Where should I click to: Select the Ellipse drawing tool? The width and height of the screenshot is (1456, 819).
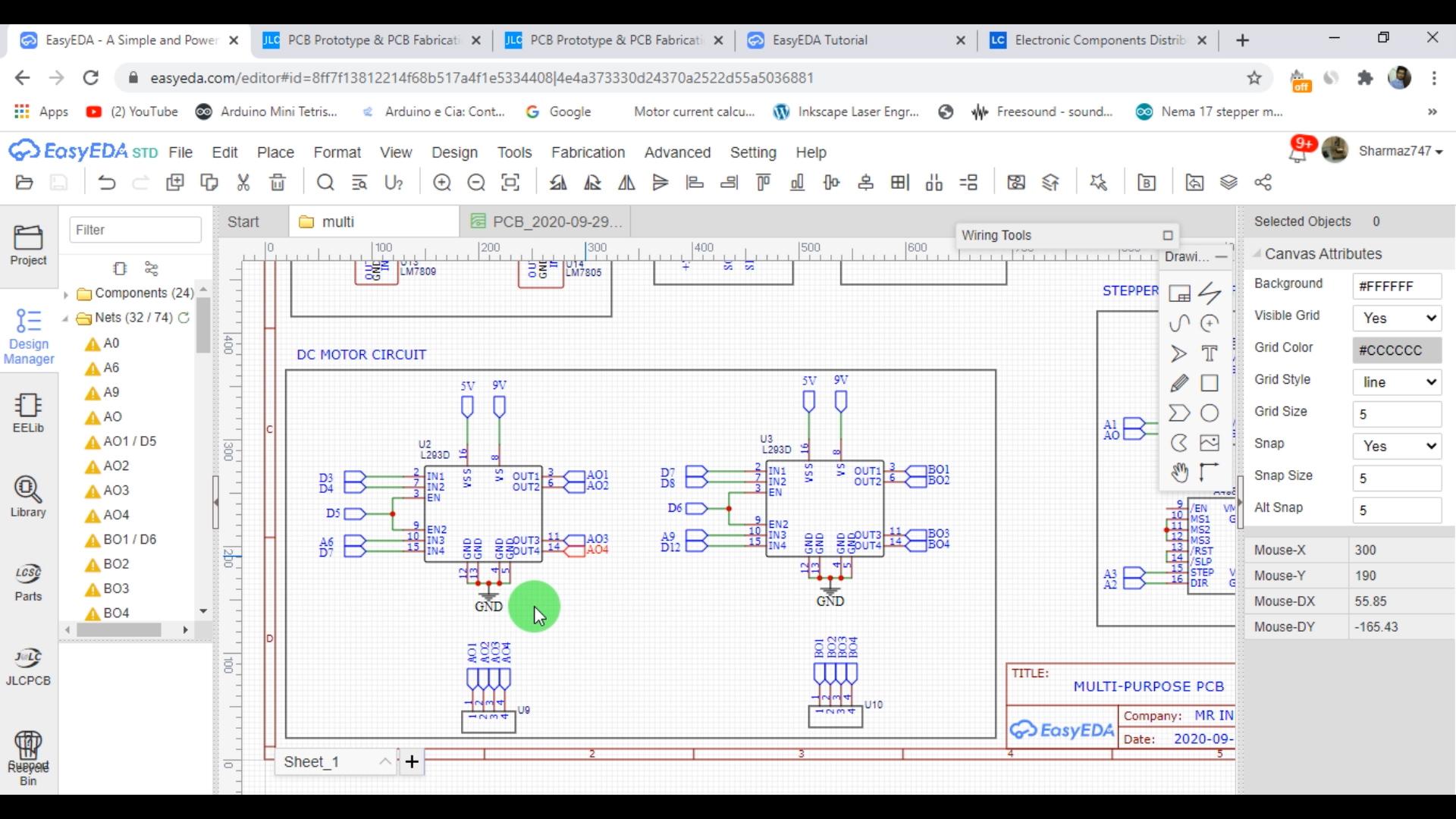click(x=1210, y=413)
